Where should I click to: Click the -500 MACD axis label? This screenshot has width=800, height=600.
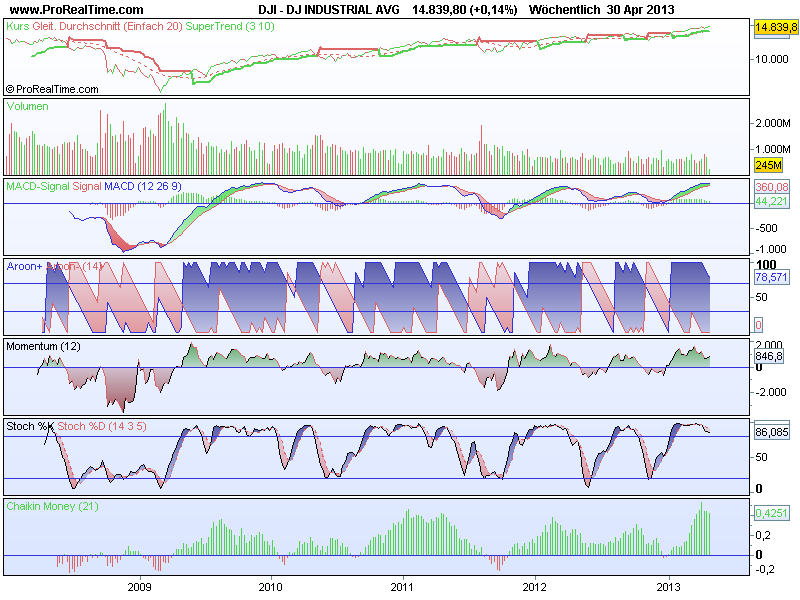tap(766, 228)
